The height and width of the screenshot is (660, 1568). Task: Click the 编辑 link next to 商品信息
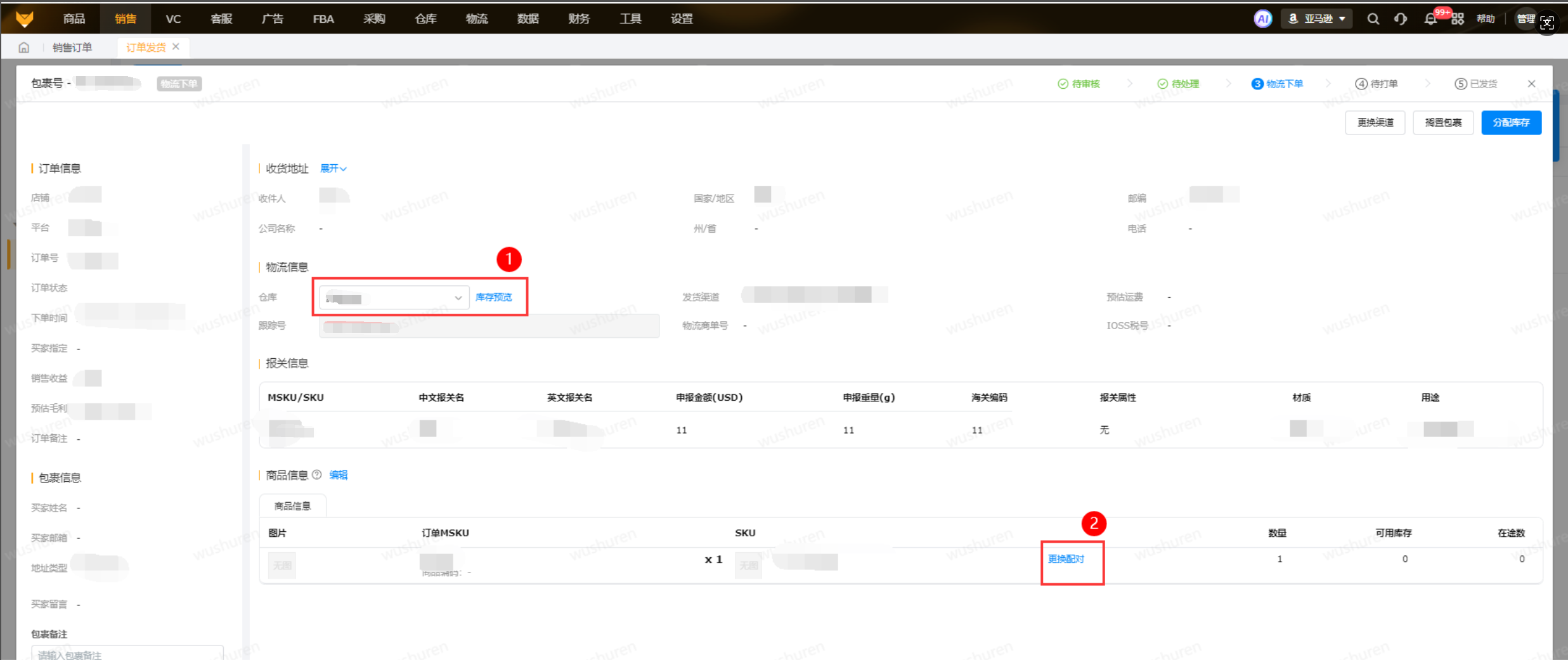coord(339,475)
